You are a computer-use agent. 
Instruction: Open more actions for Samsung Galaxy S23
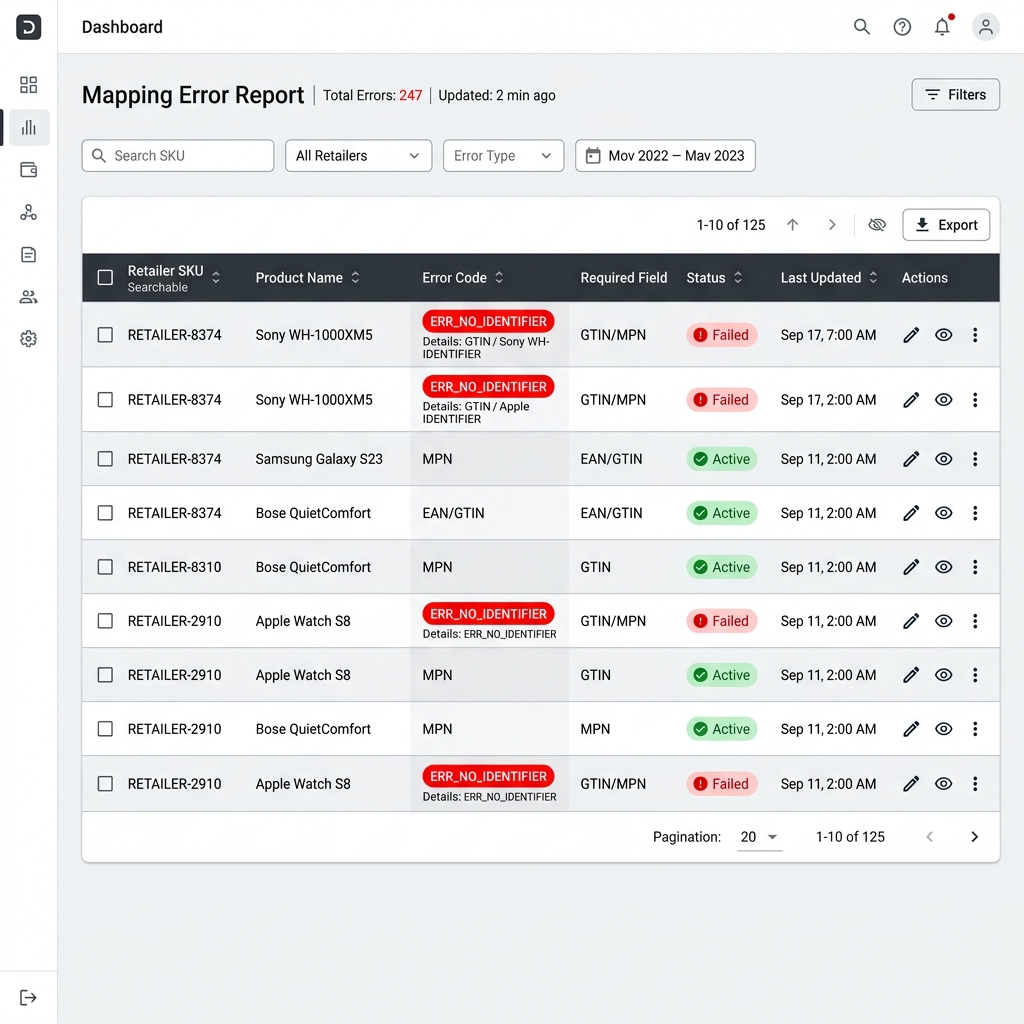click(975, 459)
